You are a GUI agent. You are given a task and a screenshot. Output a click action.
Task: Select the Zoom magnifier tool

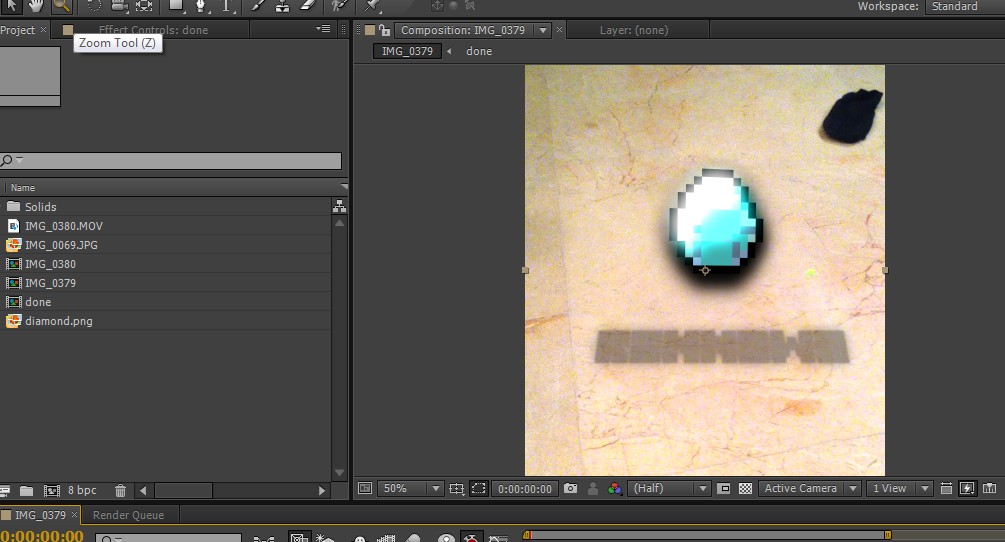pyautogui.click(x=61, y=6)
